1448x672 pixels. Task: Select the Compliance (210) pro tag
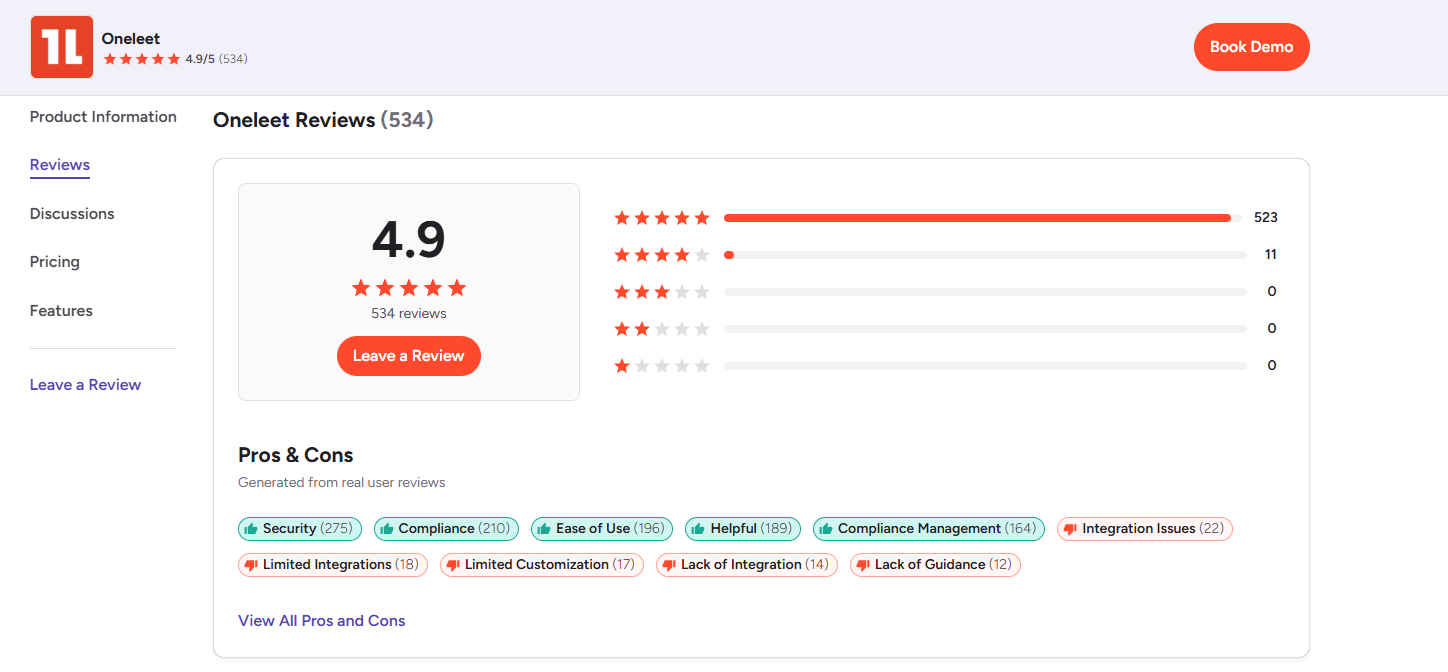446,529
